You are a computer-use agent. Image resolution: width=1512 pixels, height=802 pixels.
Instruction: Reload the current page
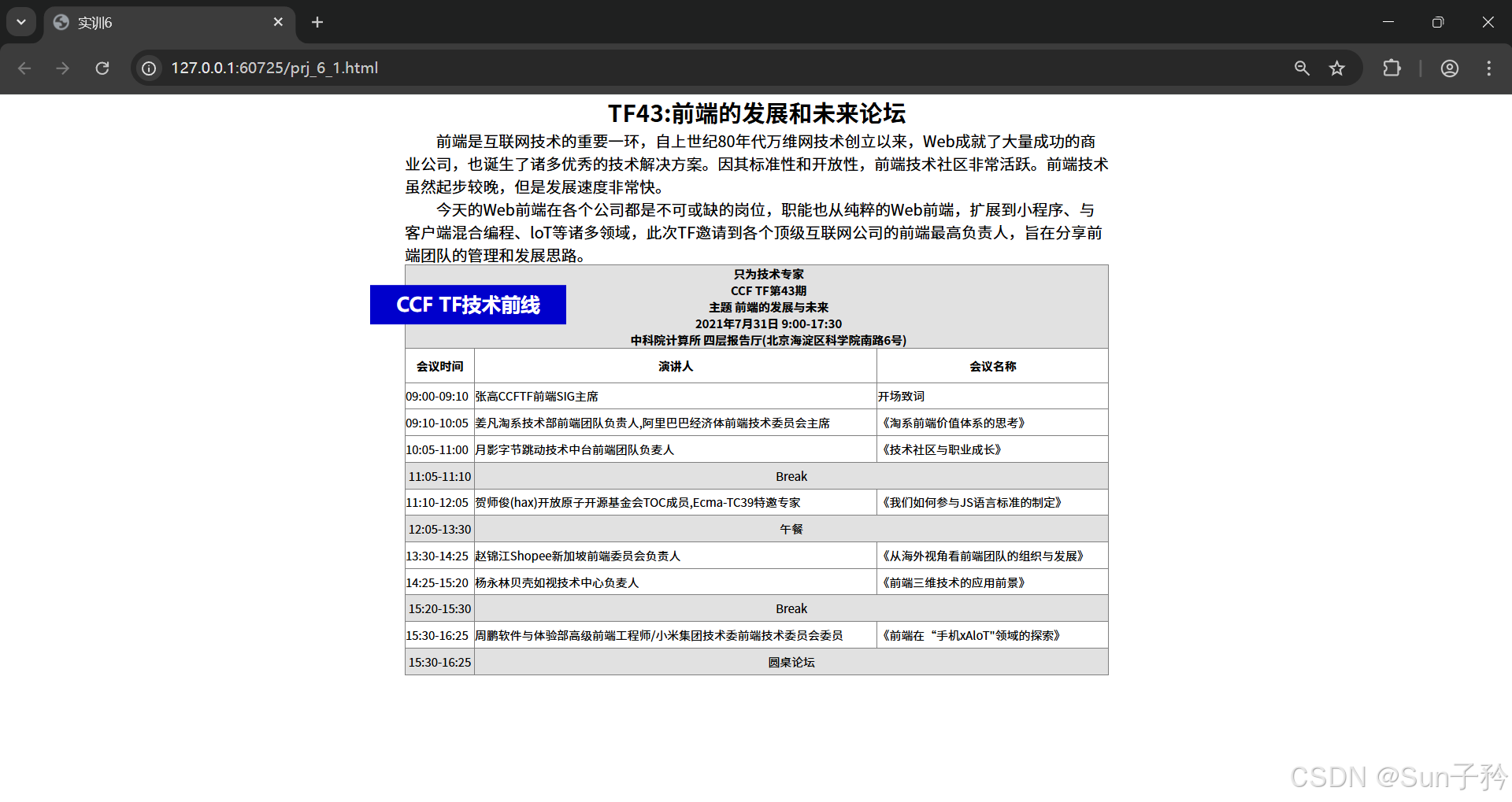(x=102, y=68)
